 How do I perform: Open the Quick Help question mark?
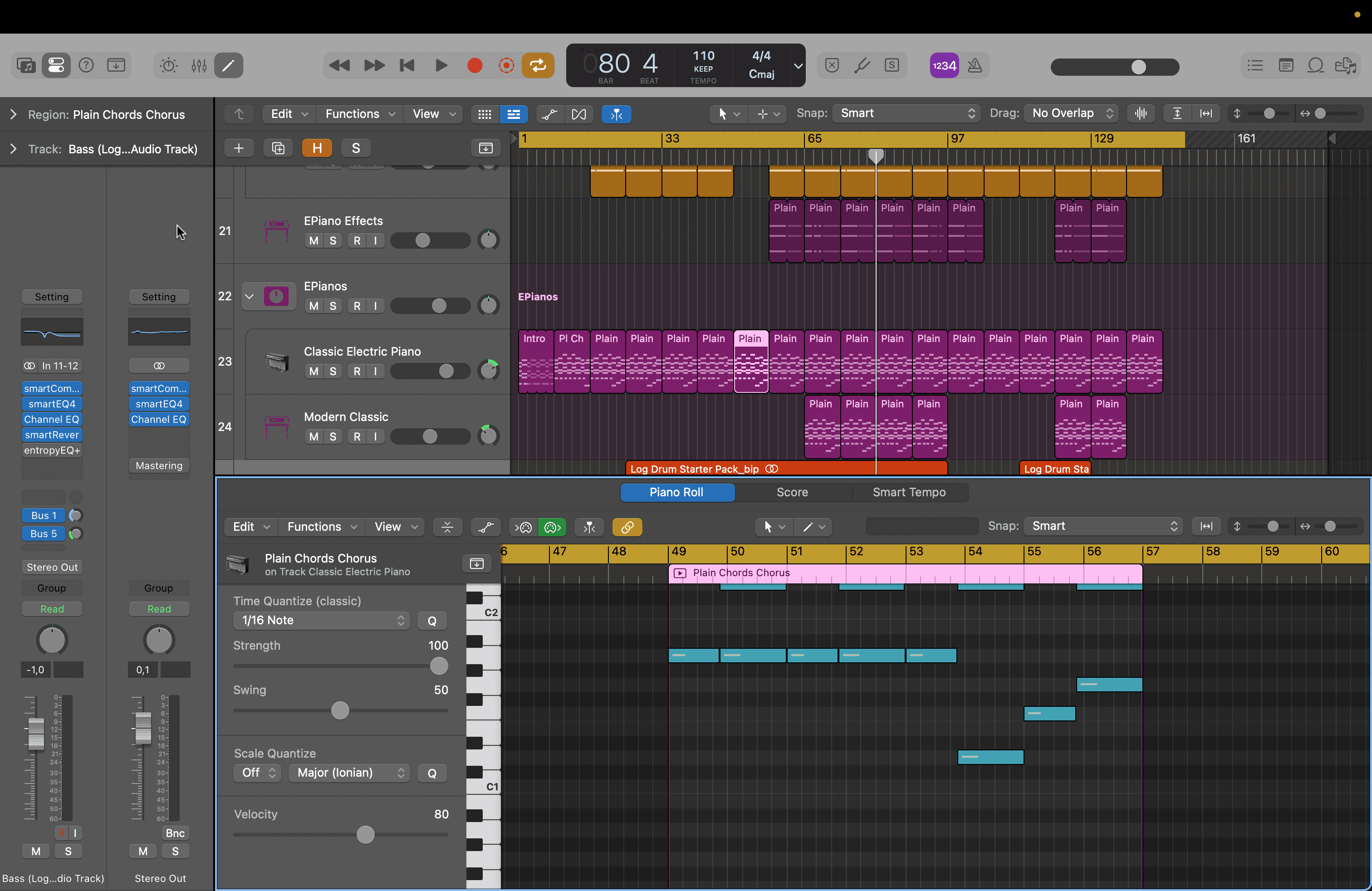(x=86, y=66)
